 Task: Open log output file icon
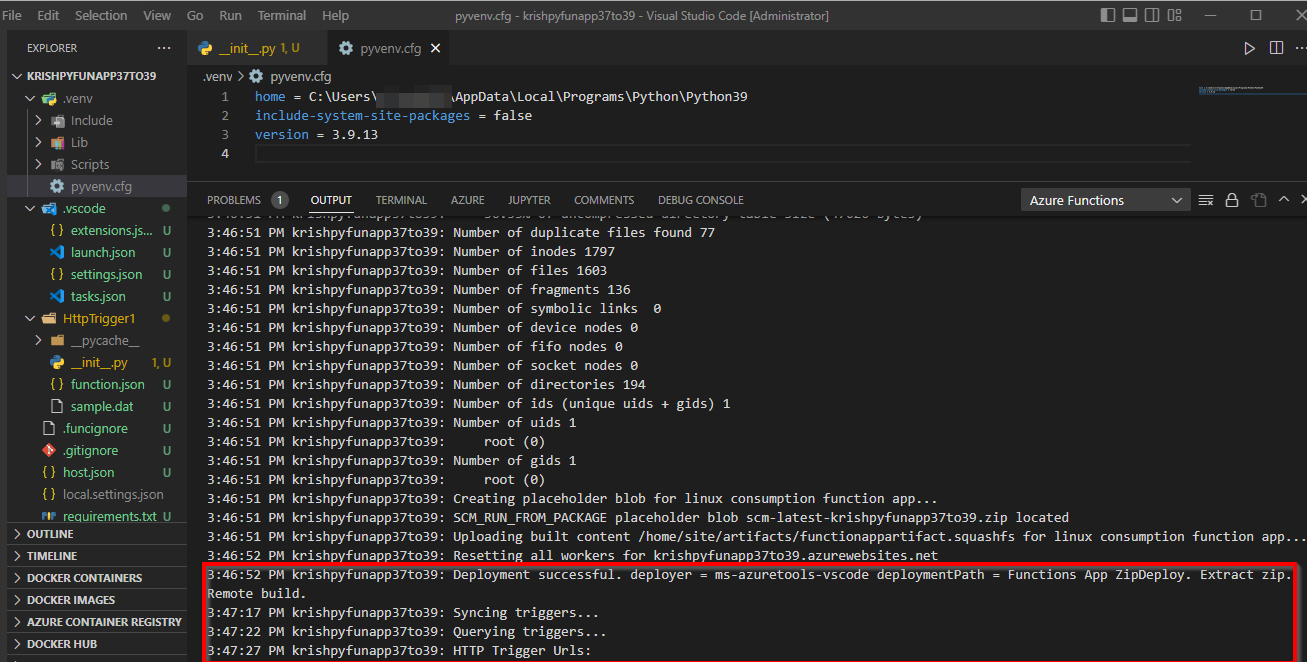click(1259, 200)
